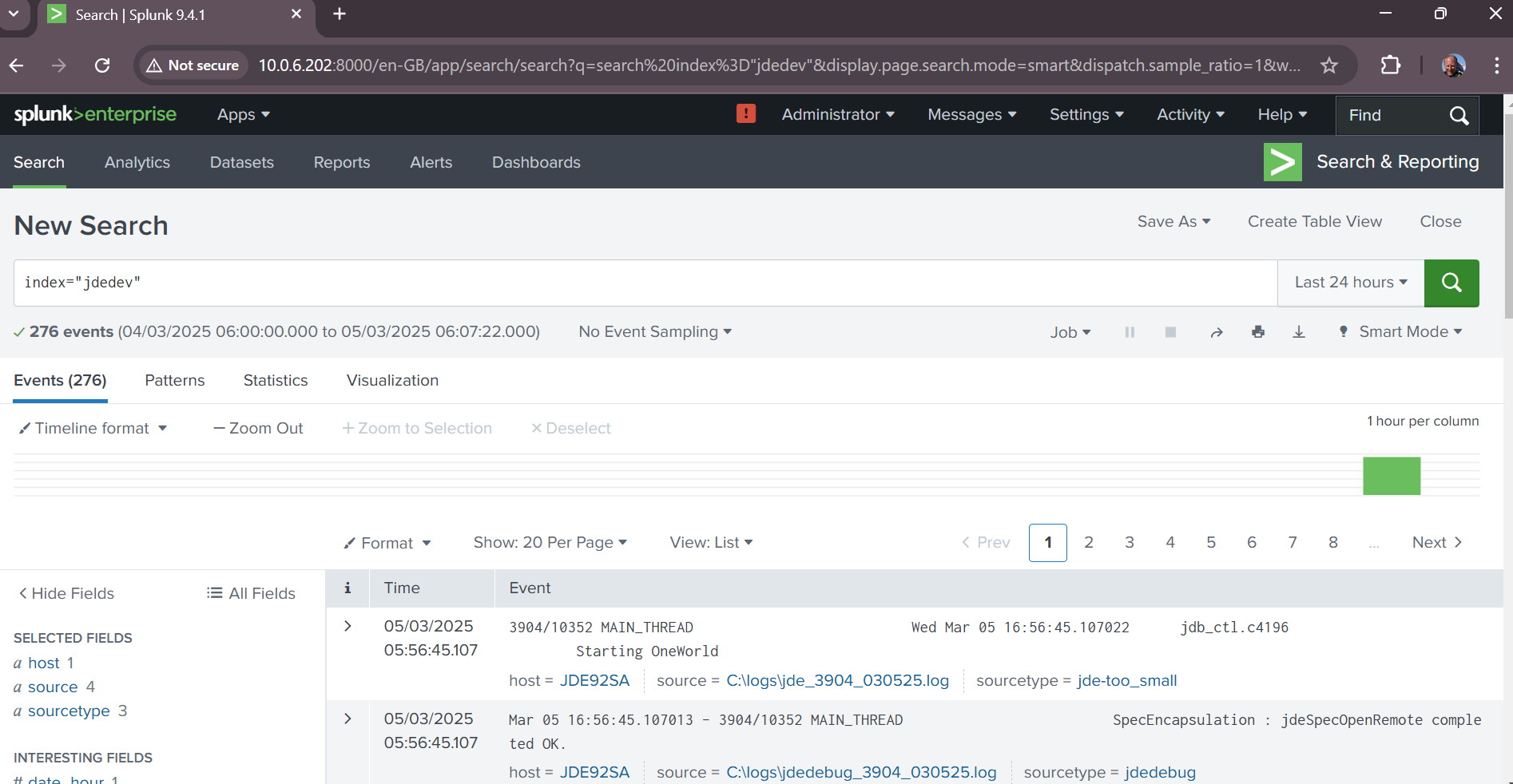
Task: Open the Dashboards navigation item
Action: (536, 162)
